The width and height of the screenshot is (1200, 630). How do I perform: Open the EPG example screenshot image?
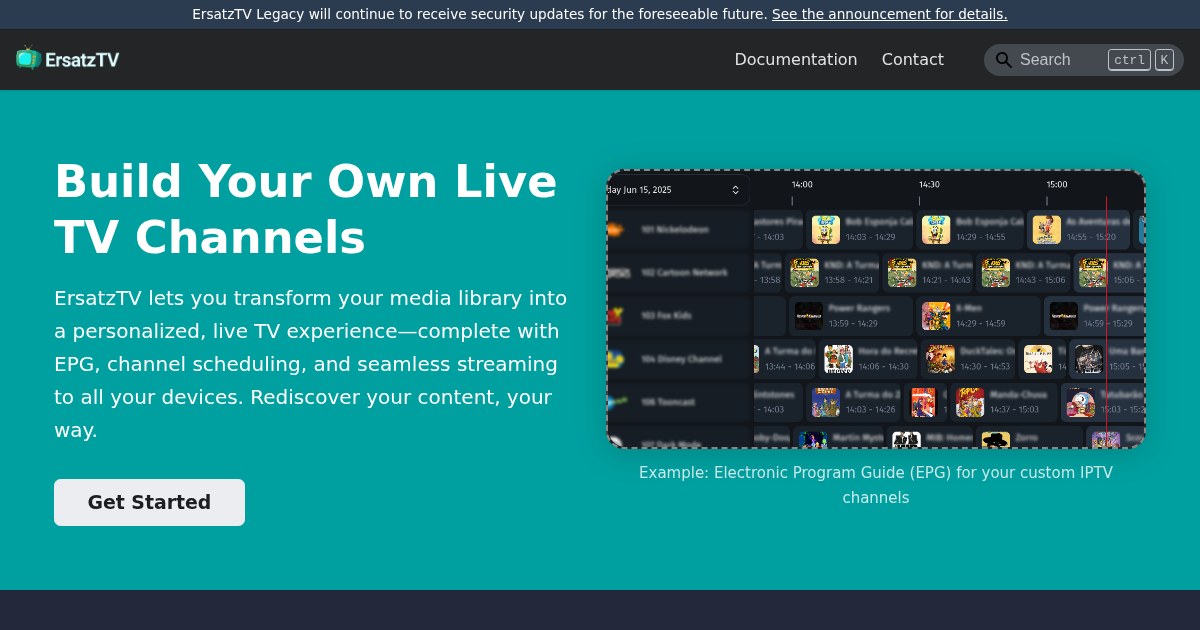pos(876,309)
